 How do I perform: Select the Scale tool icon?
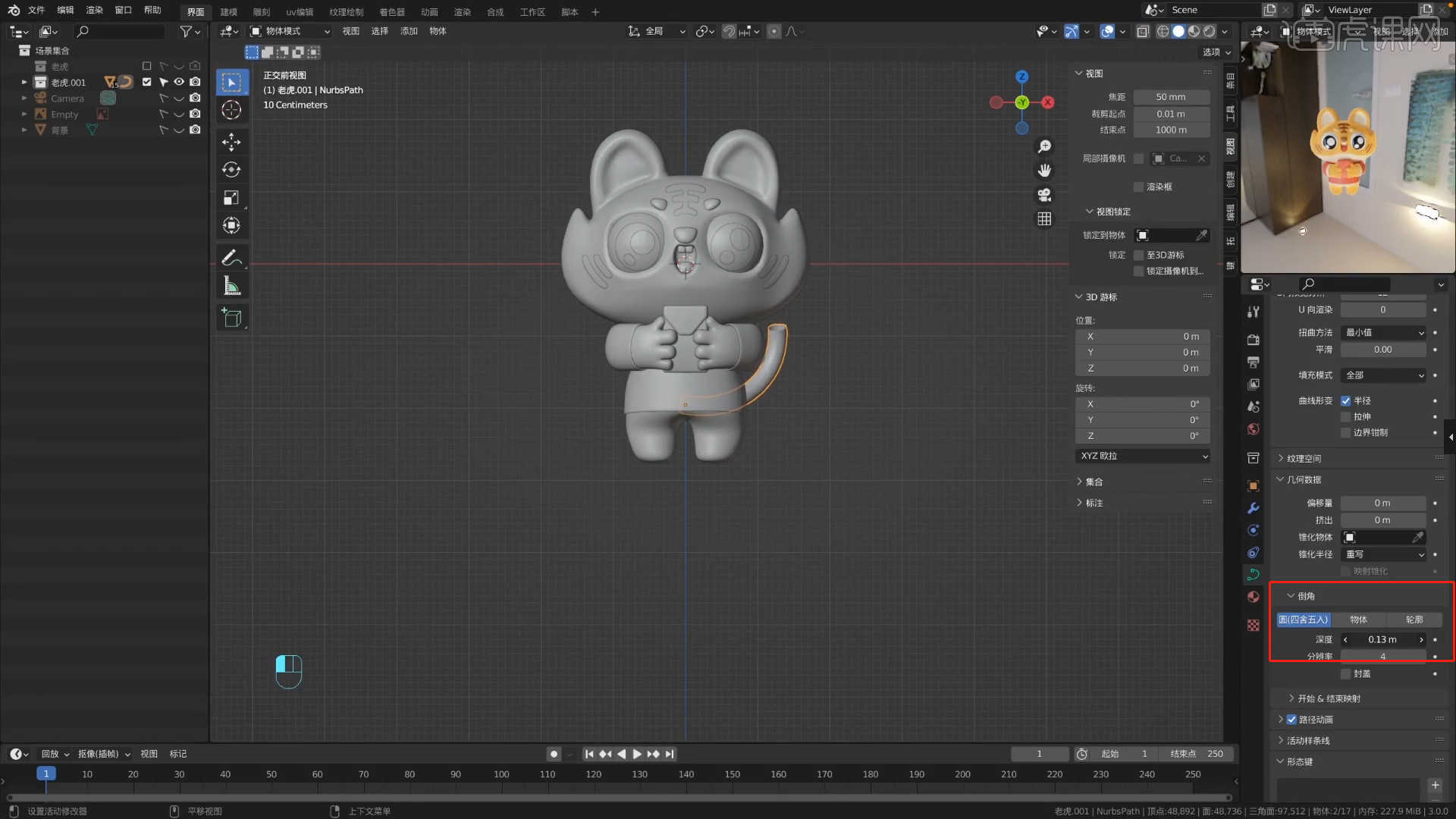pos(231,198)
